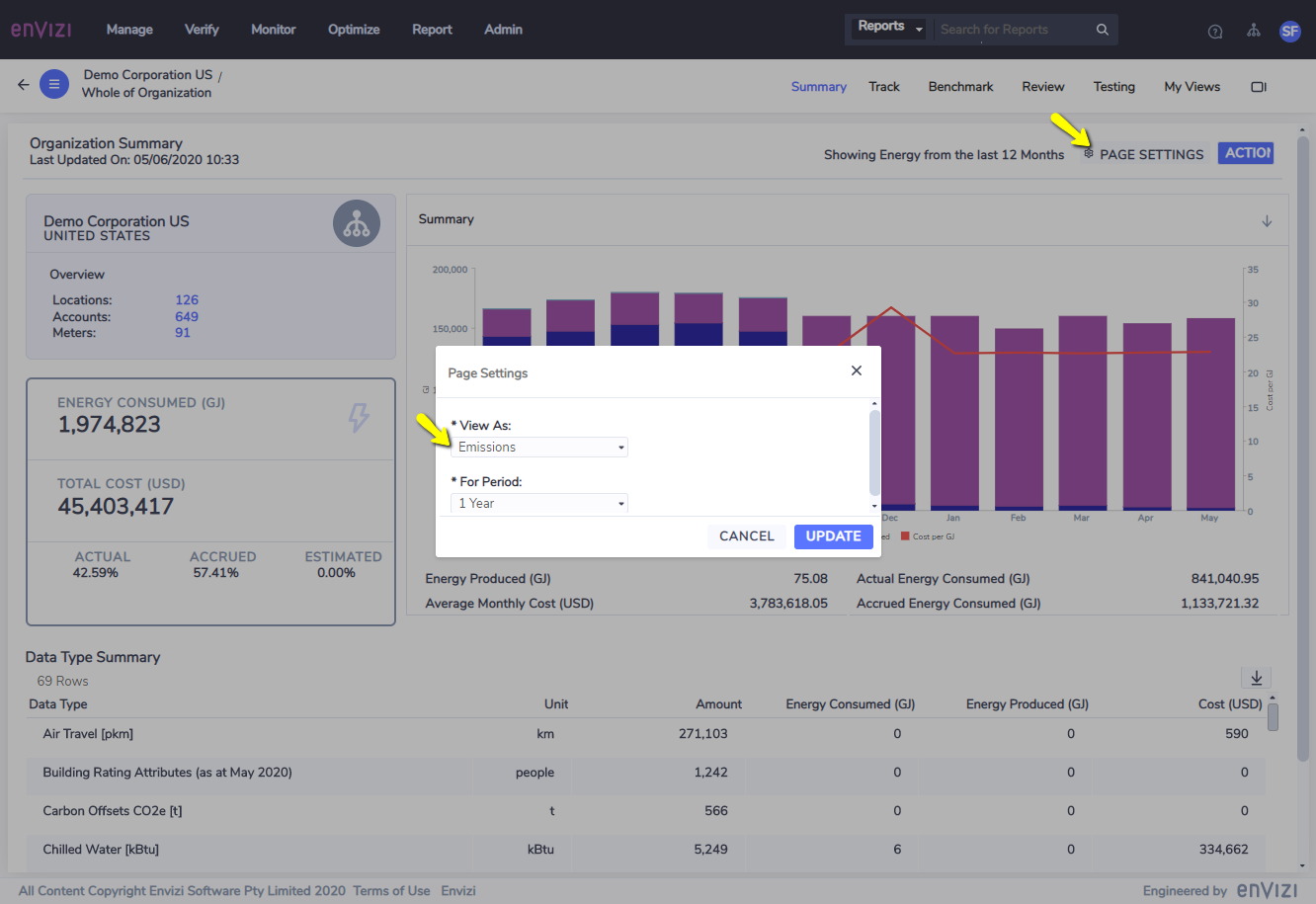Open the Manage menu
The width and height of the screenshot is (1316, 904).
[x=129, y=30]
